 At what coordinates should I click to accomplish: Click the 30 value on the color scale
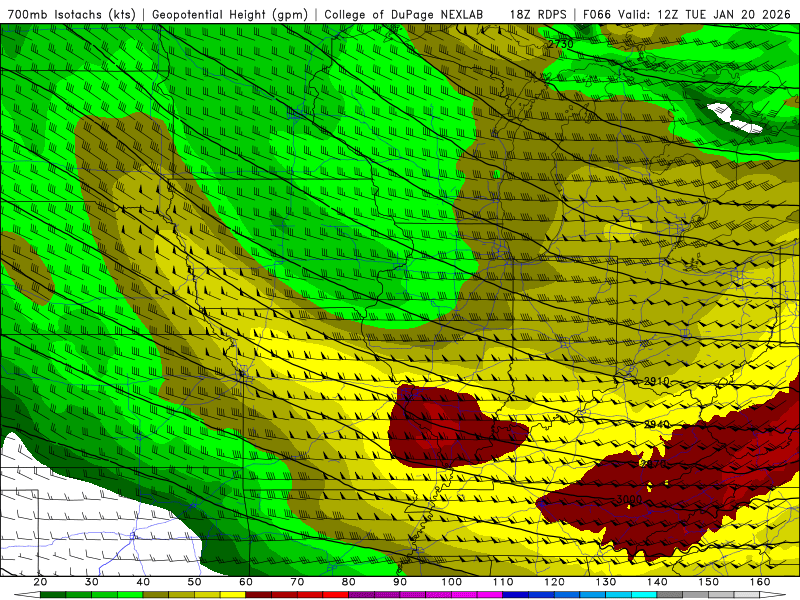point(92,582)
